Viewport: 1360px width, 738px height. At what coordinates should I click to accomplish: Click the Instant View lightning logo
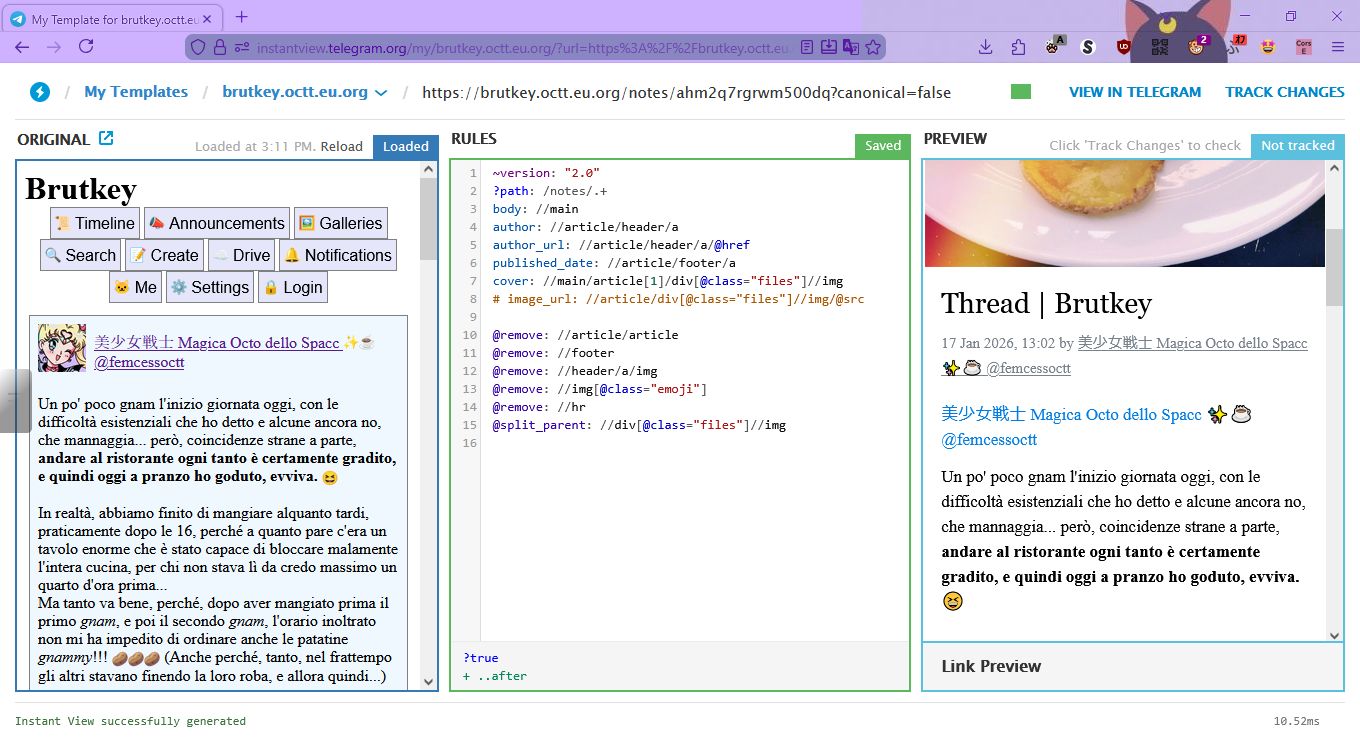click(x=39, y=91)
